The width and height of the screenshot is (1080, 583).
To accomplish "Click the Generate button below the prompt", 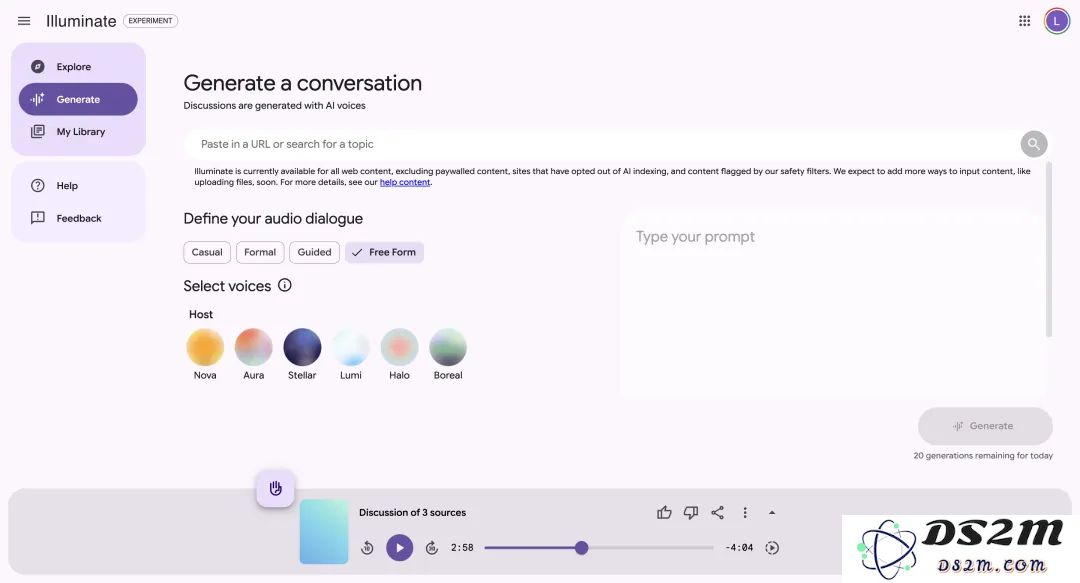I will 985,426.
